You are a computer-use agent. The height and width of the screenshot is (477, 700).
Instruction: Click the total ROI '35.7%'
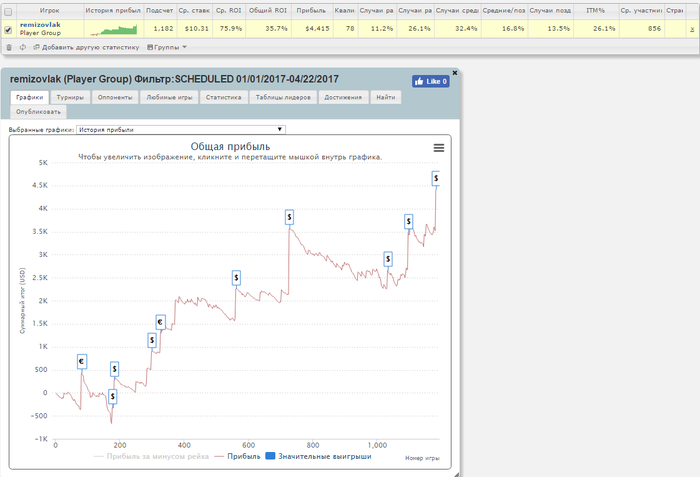pyautogui.click(x=277, y=29)
